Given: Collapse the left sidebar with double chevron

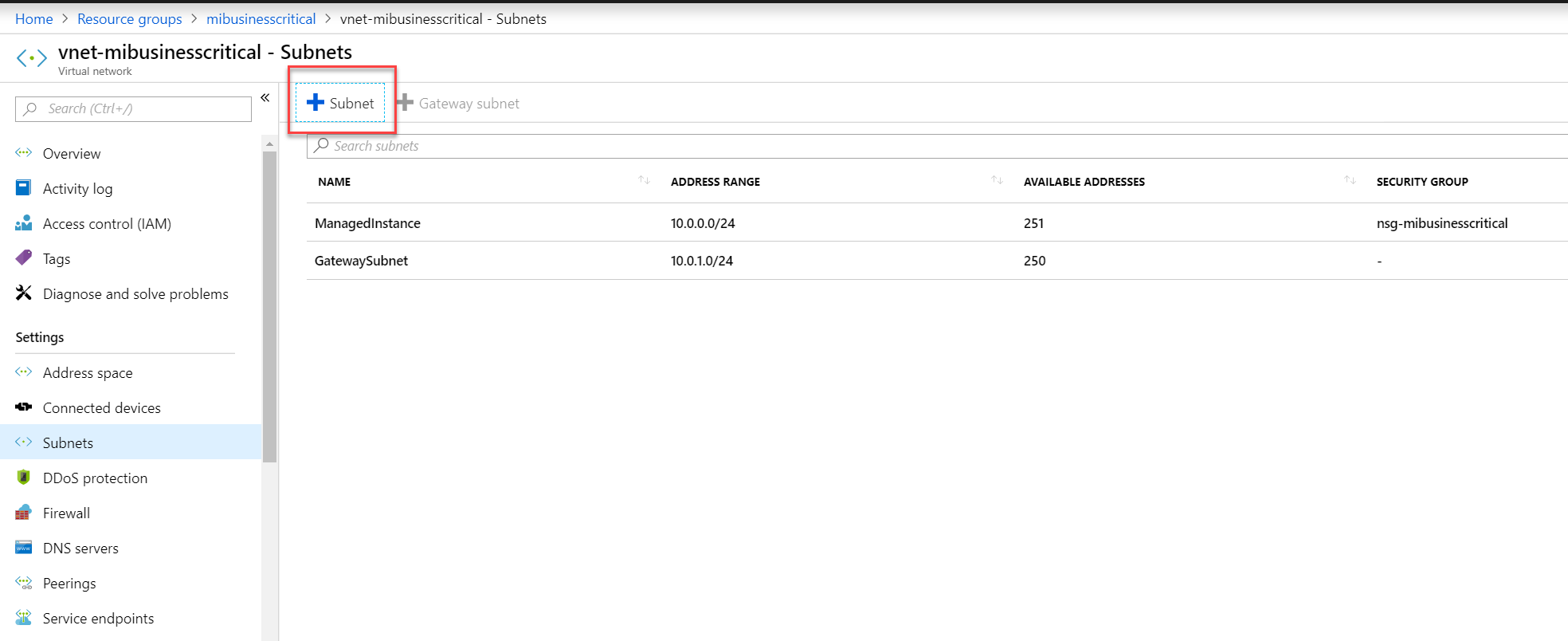Looking at the screenshot, I should coord(265,98).
